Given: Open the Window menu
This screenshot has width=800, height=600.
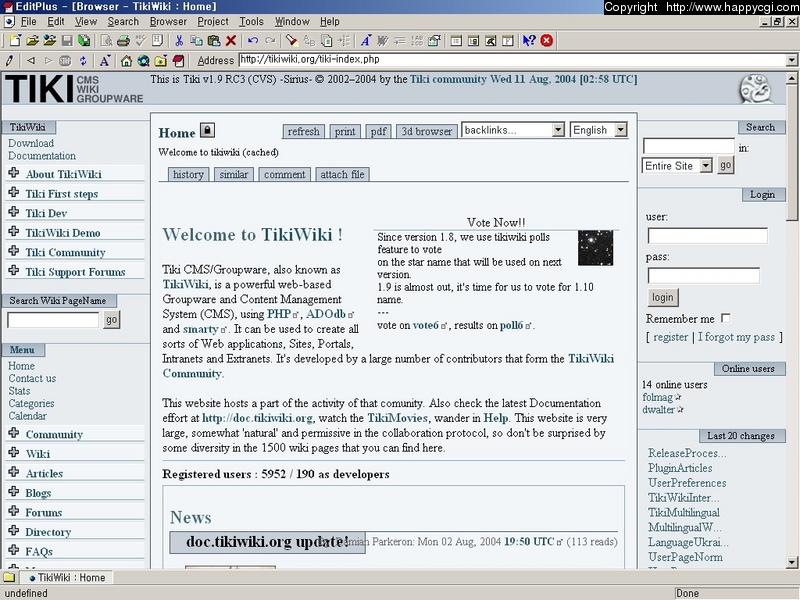Looking at the screenshot, I should point(292,21).
